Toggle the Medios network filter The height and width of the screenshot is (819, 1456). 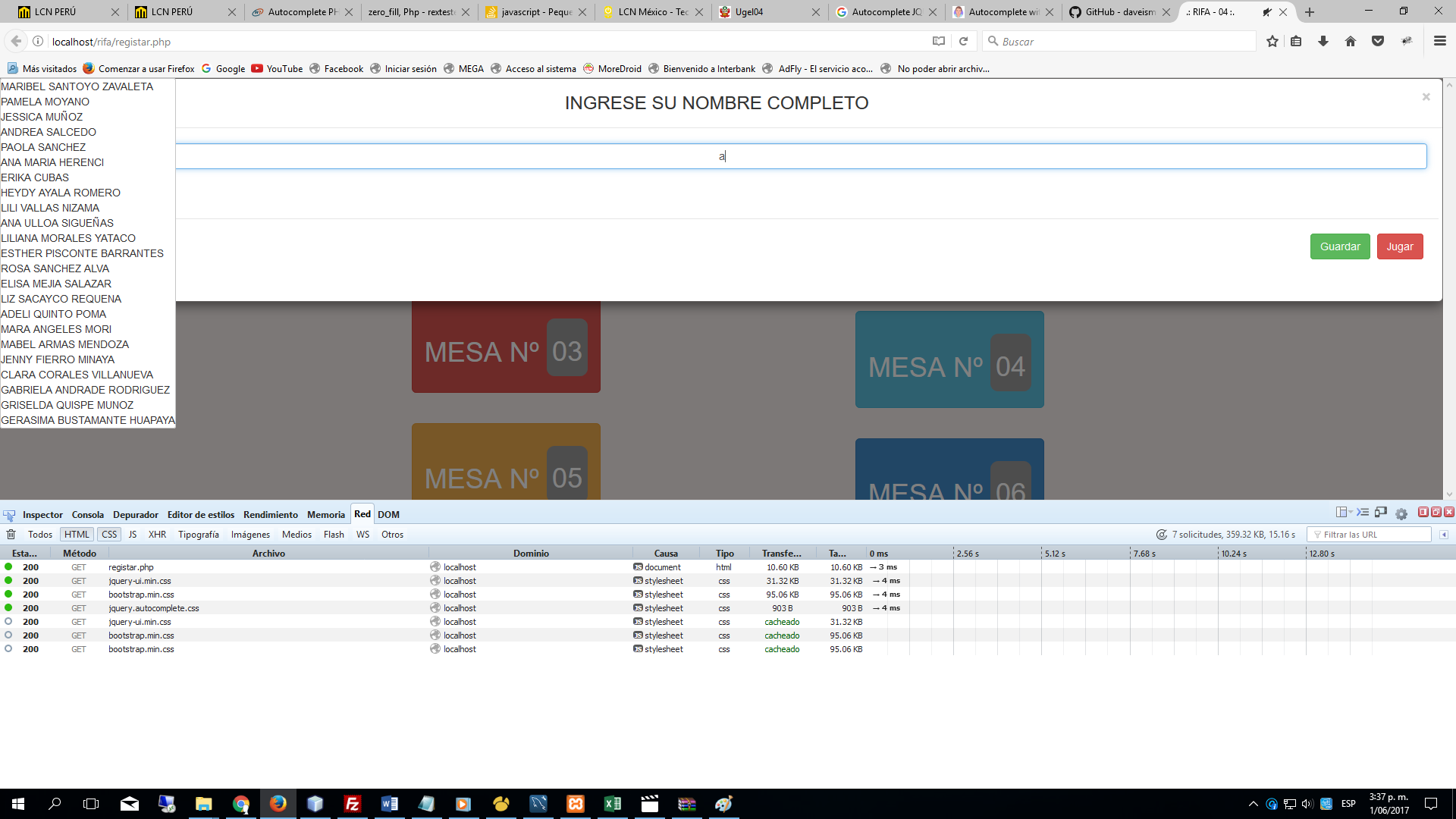point(297,535)
